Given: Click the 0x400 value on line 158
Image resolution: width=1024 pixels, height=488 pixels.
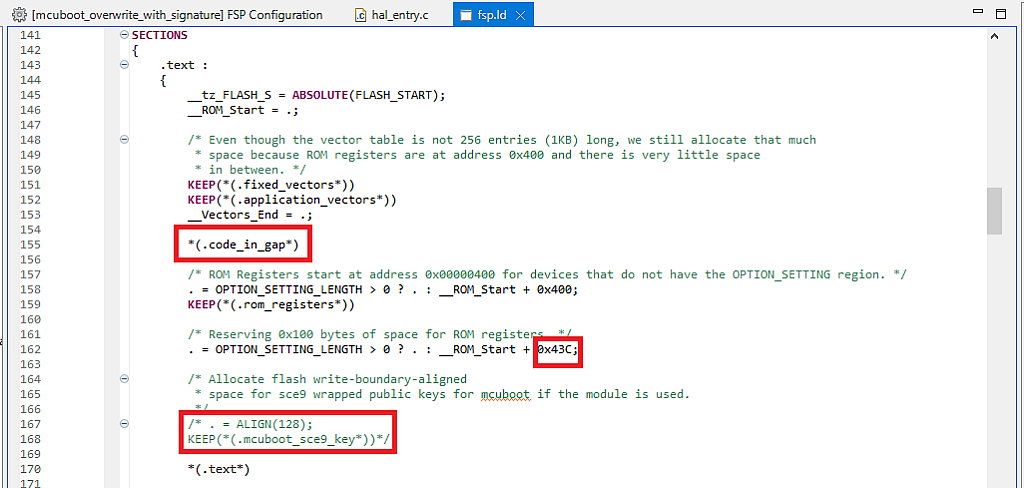Looking at the screenshot, I should tap(554, 289).
